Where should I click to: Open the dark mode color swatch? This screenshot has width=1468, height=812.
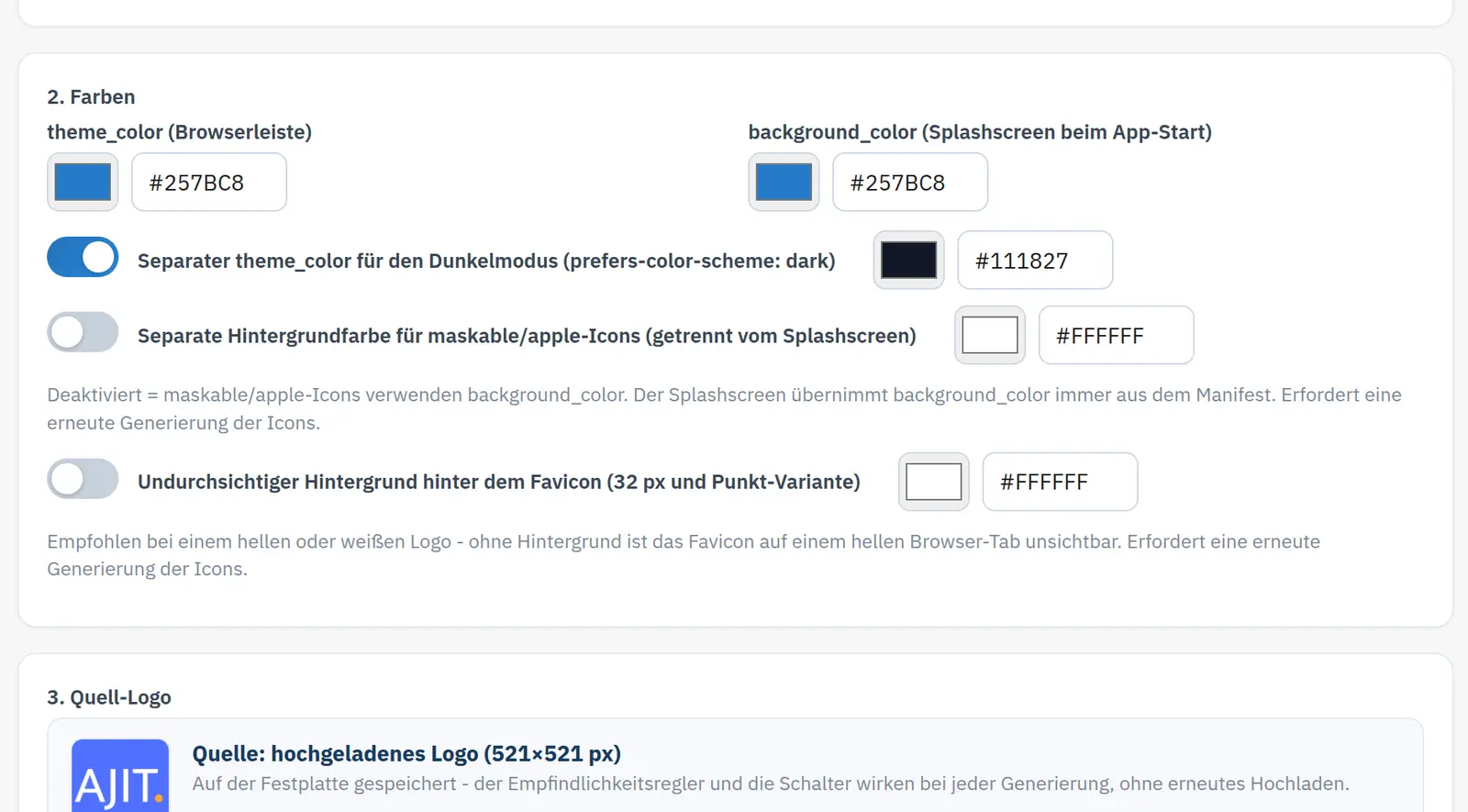(x=908, y=261)
